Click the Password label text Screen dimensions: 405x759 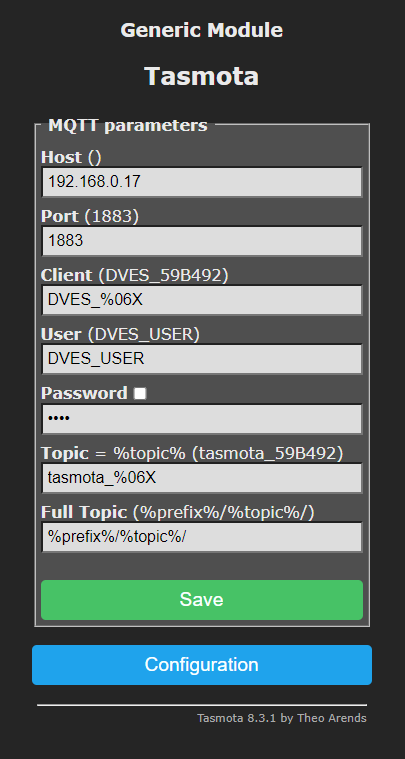pyautogui.click(x=84, y=393)
